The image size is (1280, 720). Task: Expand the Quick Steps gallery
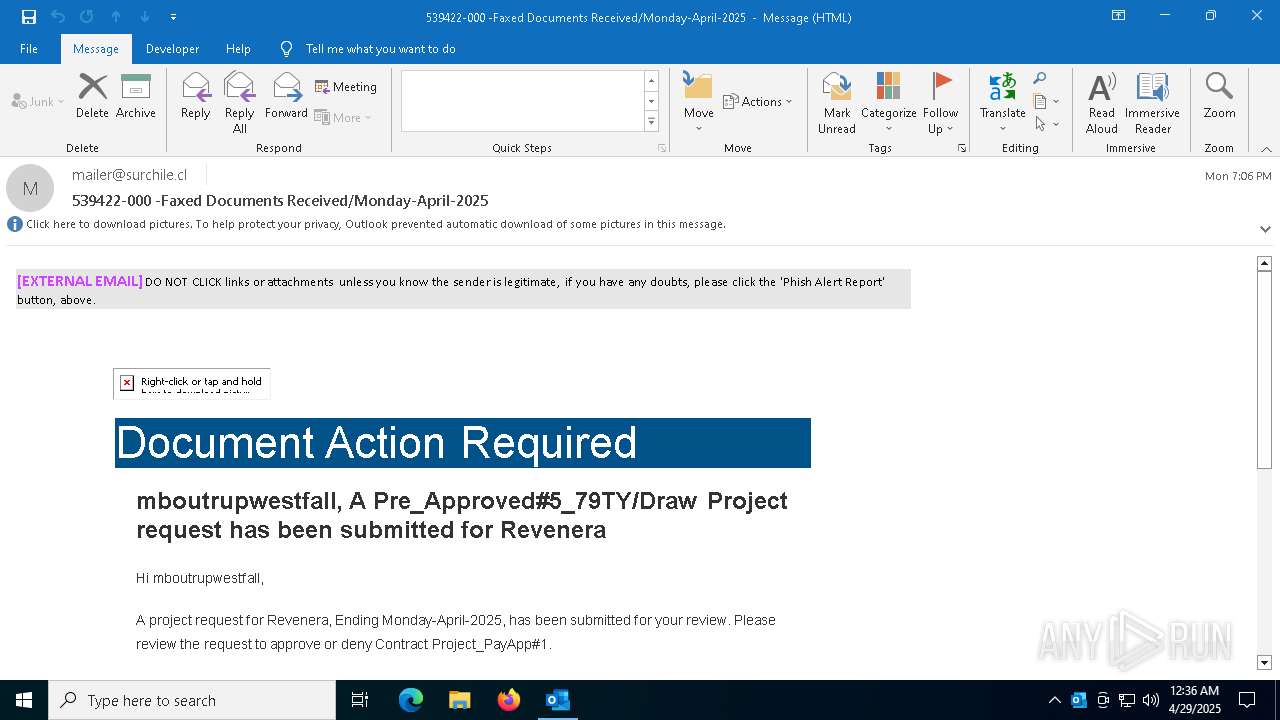pos(652,122)
